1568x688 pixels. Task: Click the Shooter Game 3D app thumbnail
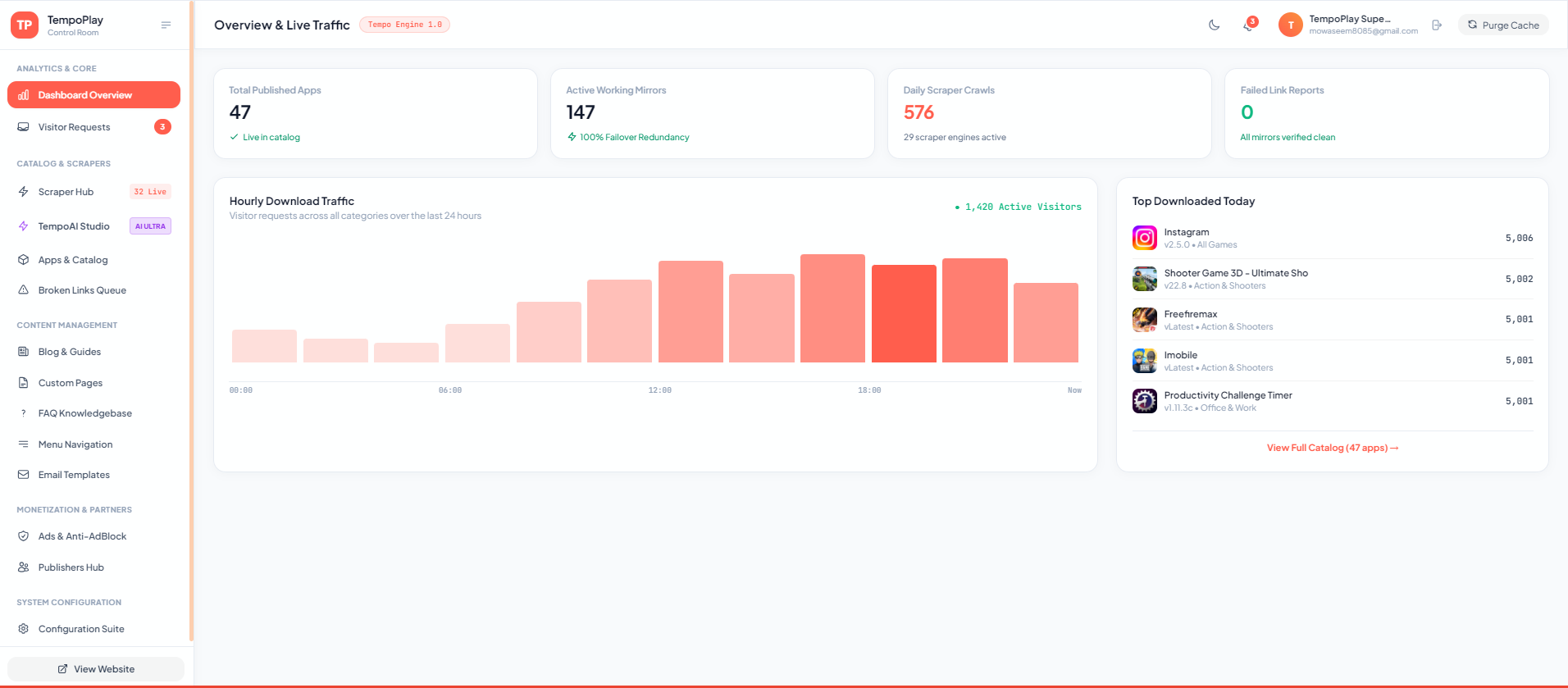(x=1145, y=279)
